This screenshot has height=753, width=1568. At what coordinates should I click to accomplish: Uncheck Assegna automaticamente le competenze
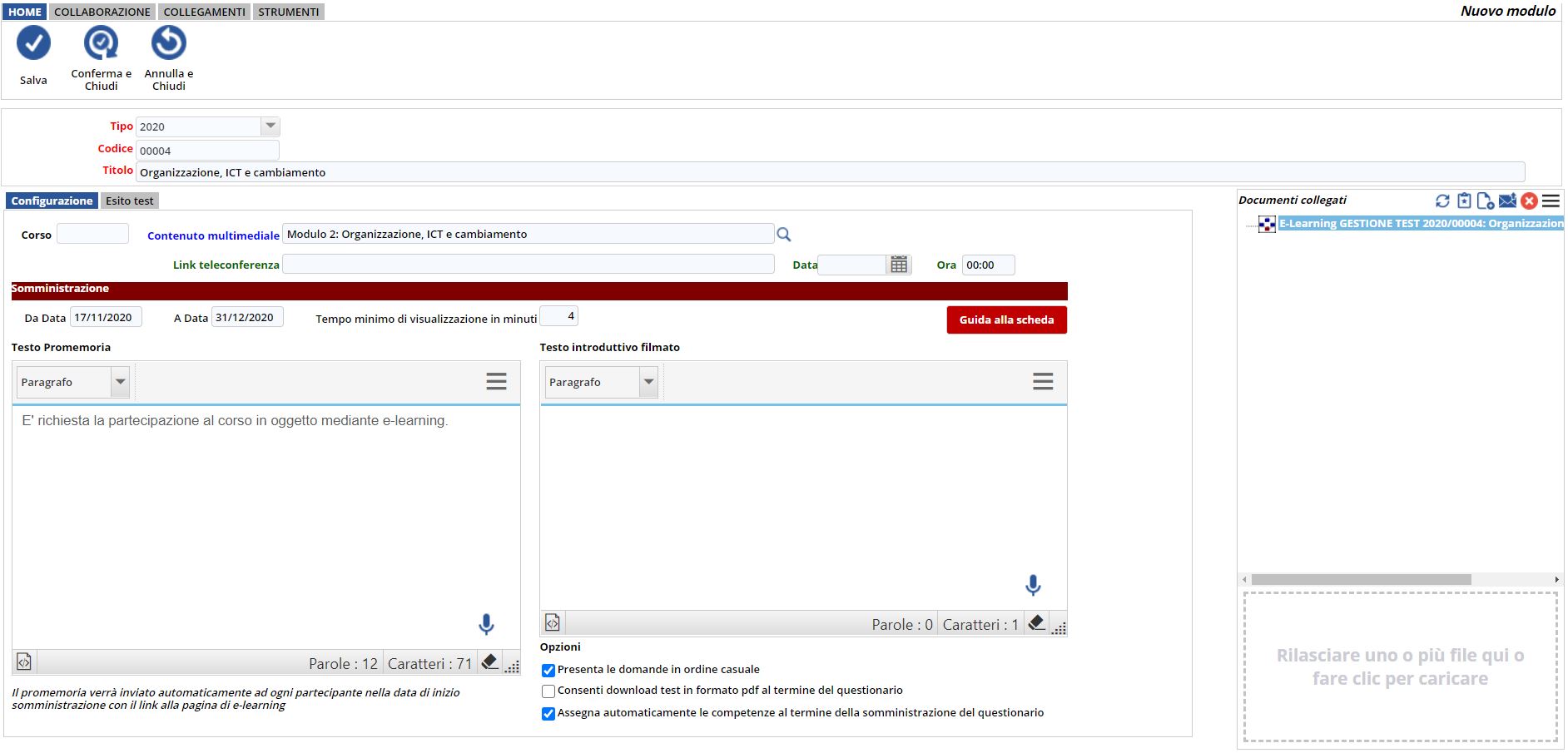coord(548,714)
